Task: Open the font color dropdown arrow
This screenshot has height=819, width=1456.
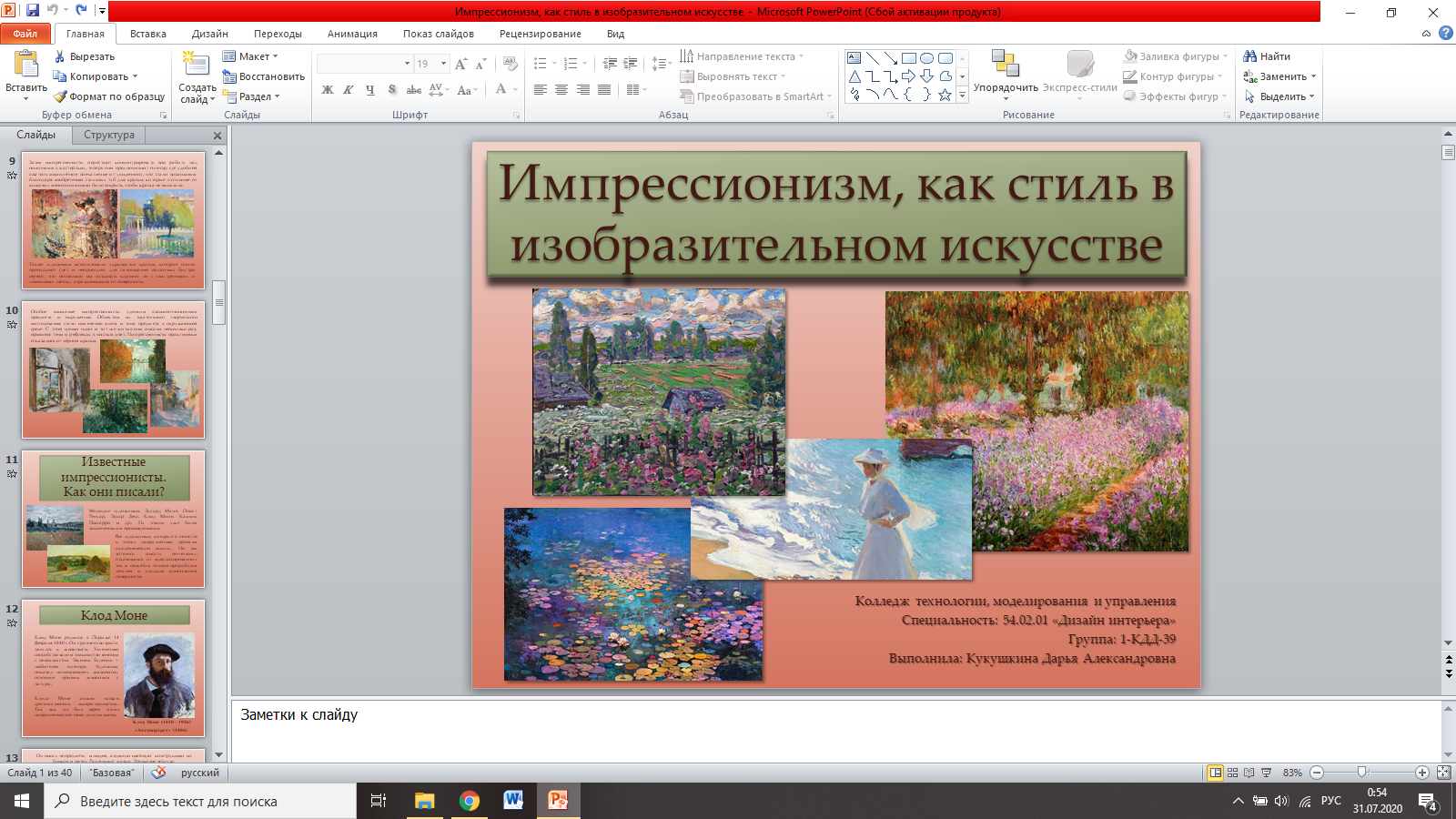Action: (516, 89)
